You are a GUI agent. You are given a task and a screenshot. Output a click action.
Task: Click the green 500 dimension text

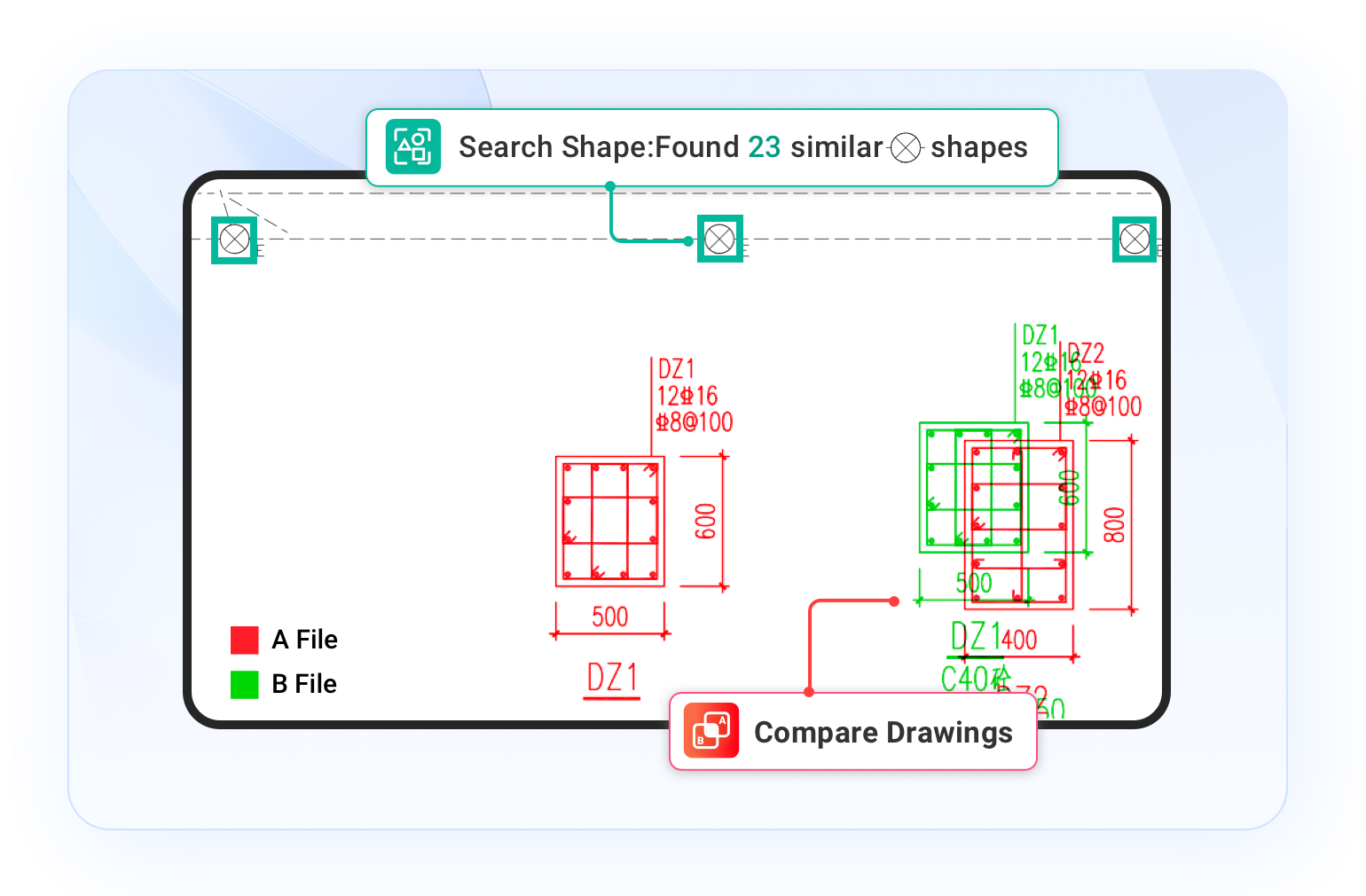point(973,583)
